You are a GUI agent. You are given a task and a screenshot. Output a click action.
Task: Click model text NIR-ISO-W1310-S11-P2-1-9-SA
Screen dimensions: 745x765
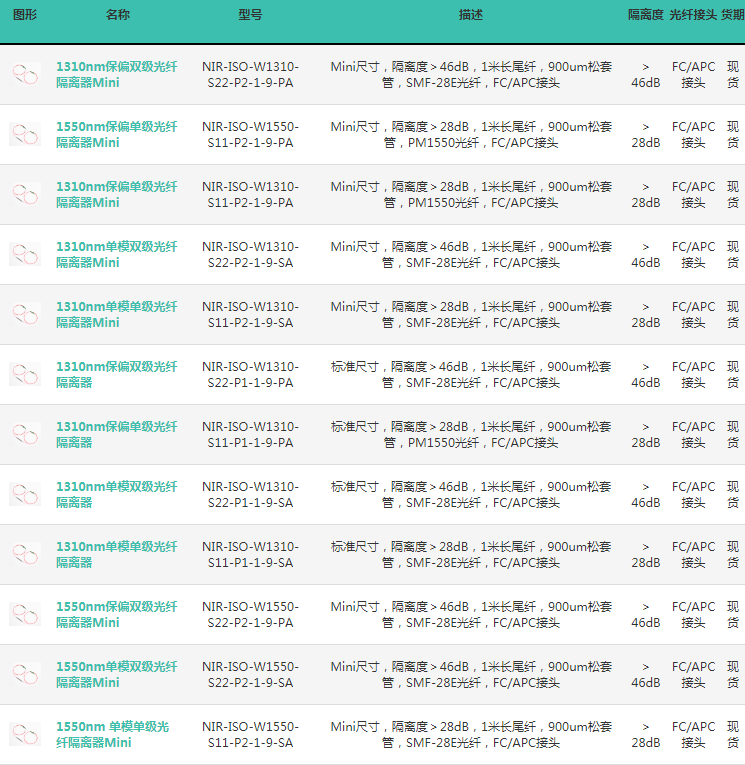pos(250,315)
